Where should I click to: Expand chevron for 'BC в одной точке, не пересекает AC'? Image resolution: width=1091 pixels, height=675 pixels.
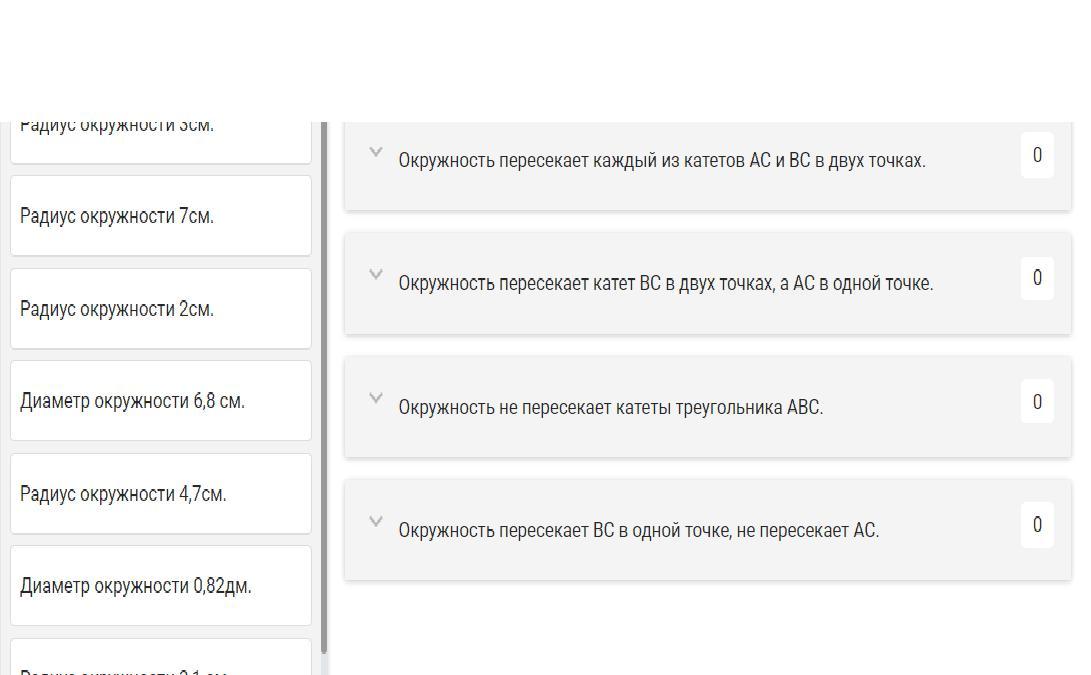tap(376, 522)
